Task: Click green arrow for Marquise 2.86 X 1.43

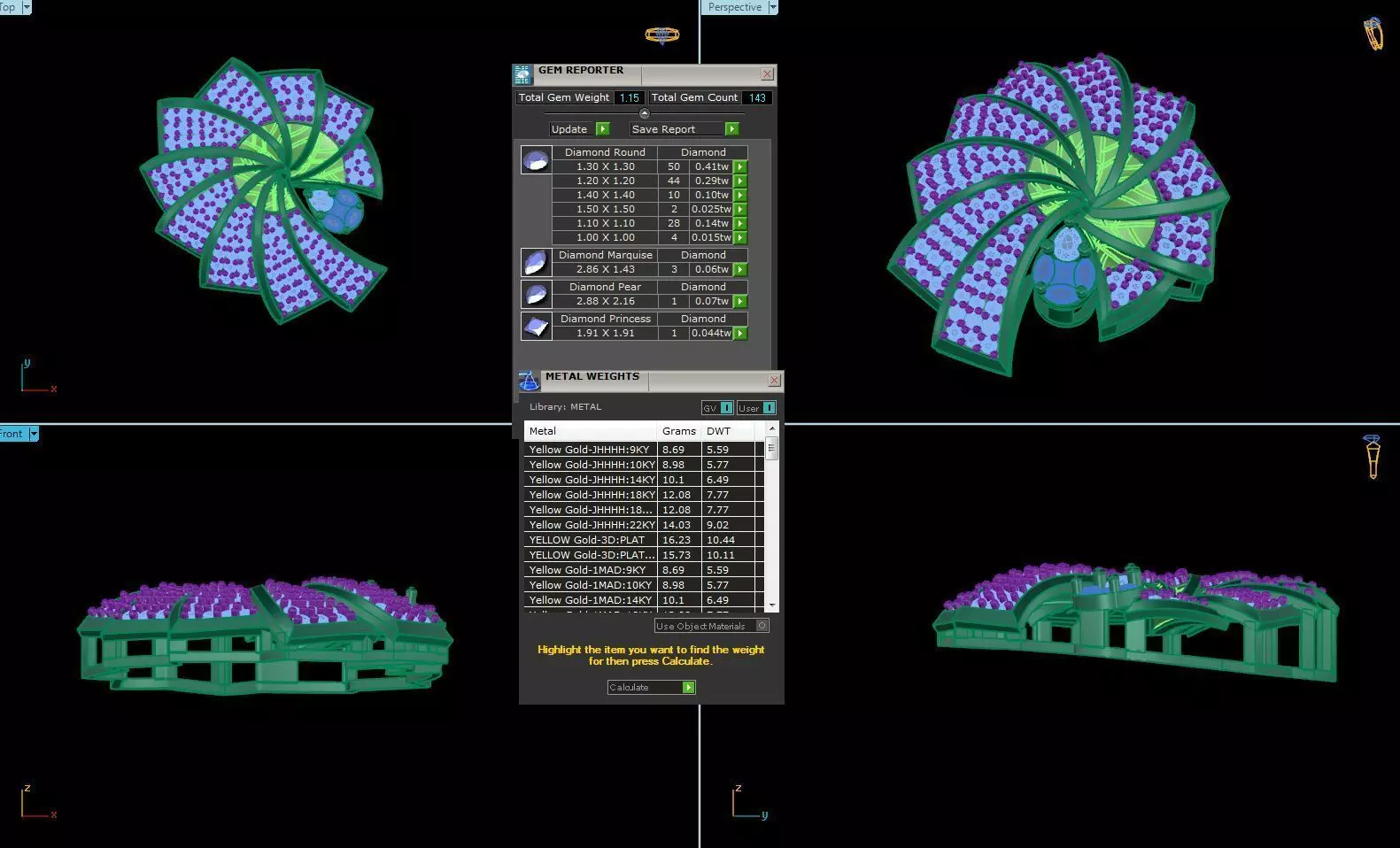Action: 740,269
